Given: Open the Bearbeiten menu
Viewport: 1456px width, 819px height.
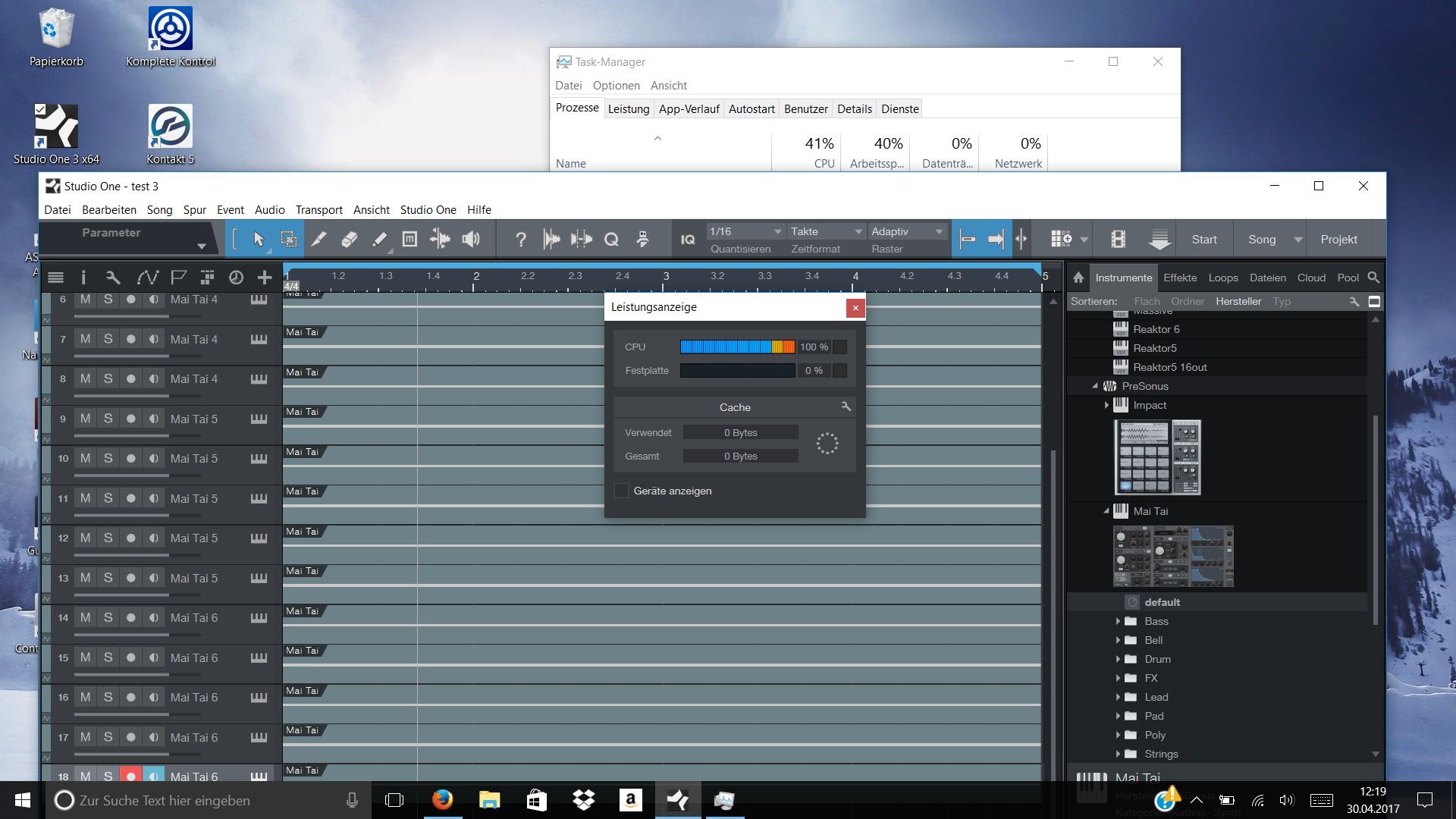Looking at the screenshot, I should [x=109, y=210].
